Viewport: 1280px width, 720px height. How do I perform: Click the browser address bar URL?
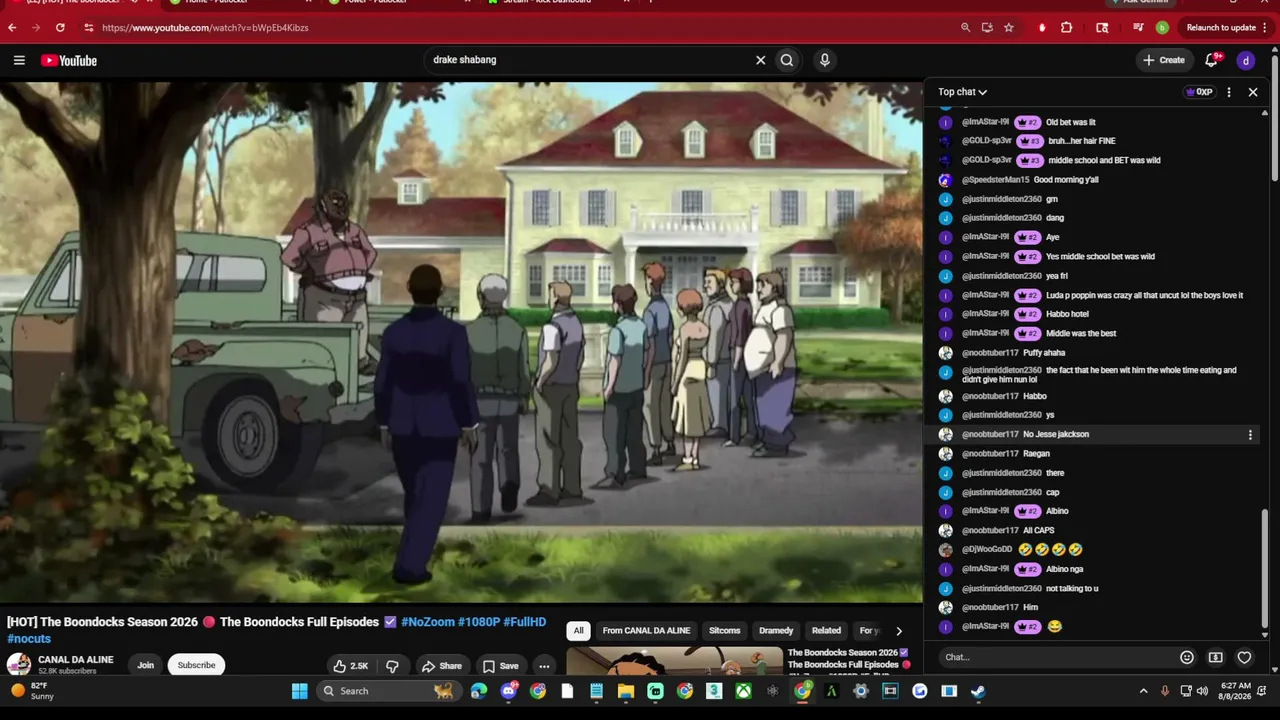(205, 28)
